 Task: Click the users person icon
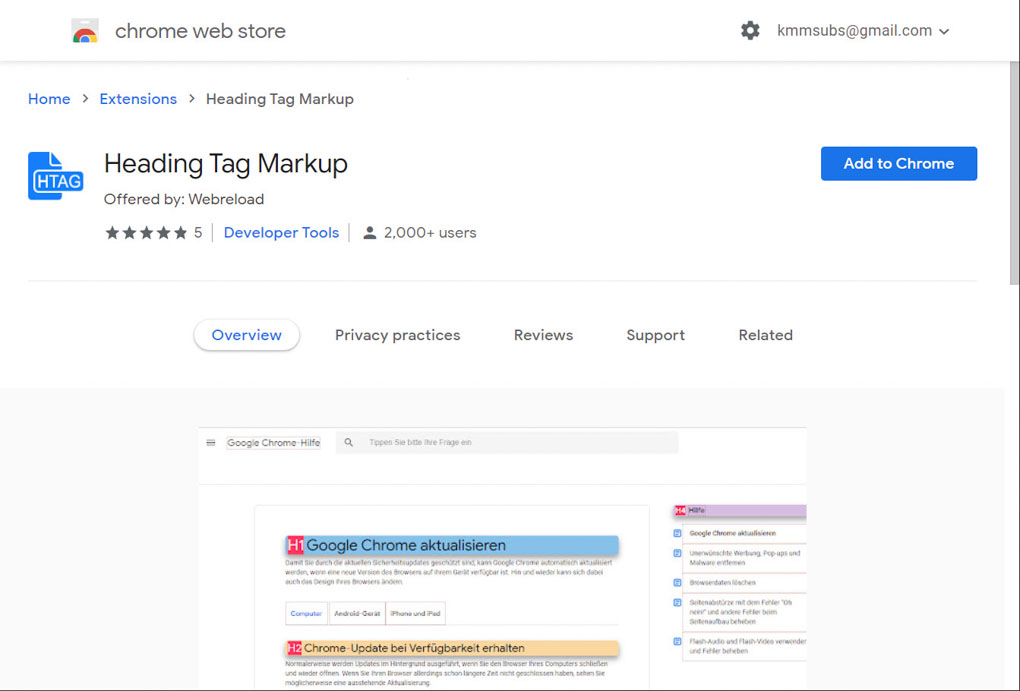point(369,233)
